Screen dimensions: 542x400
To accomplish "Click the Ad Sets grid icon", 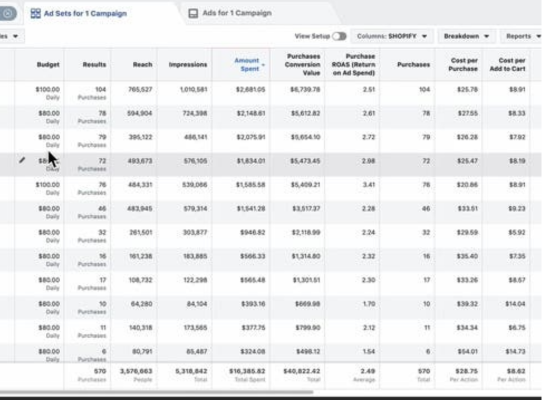I will pos(36,13).
